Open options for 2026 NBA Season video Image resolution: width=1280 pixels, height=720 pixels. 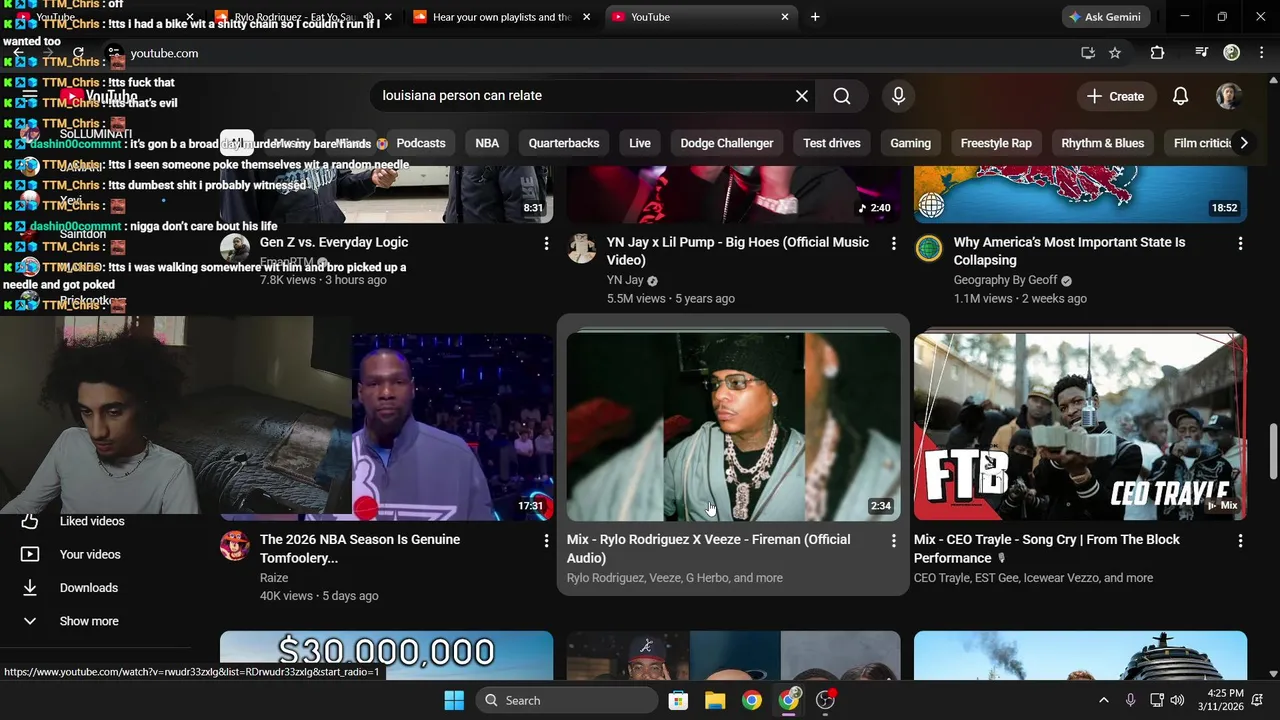coord(546,540)
